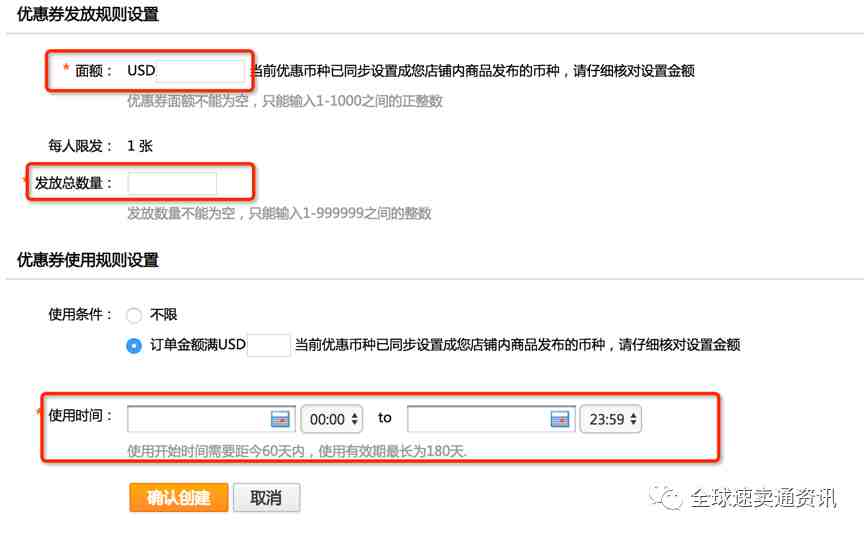Select the 订单金额满USD radio option
This screenshot has height=535, width=864.
134,345
